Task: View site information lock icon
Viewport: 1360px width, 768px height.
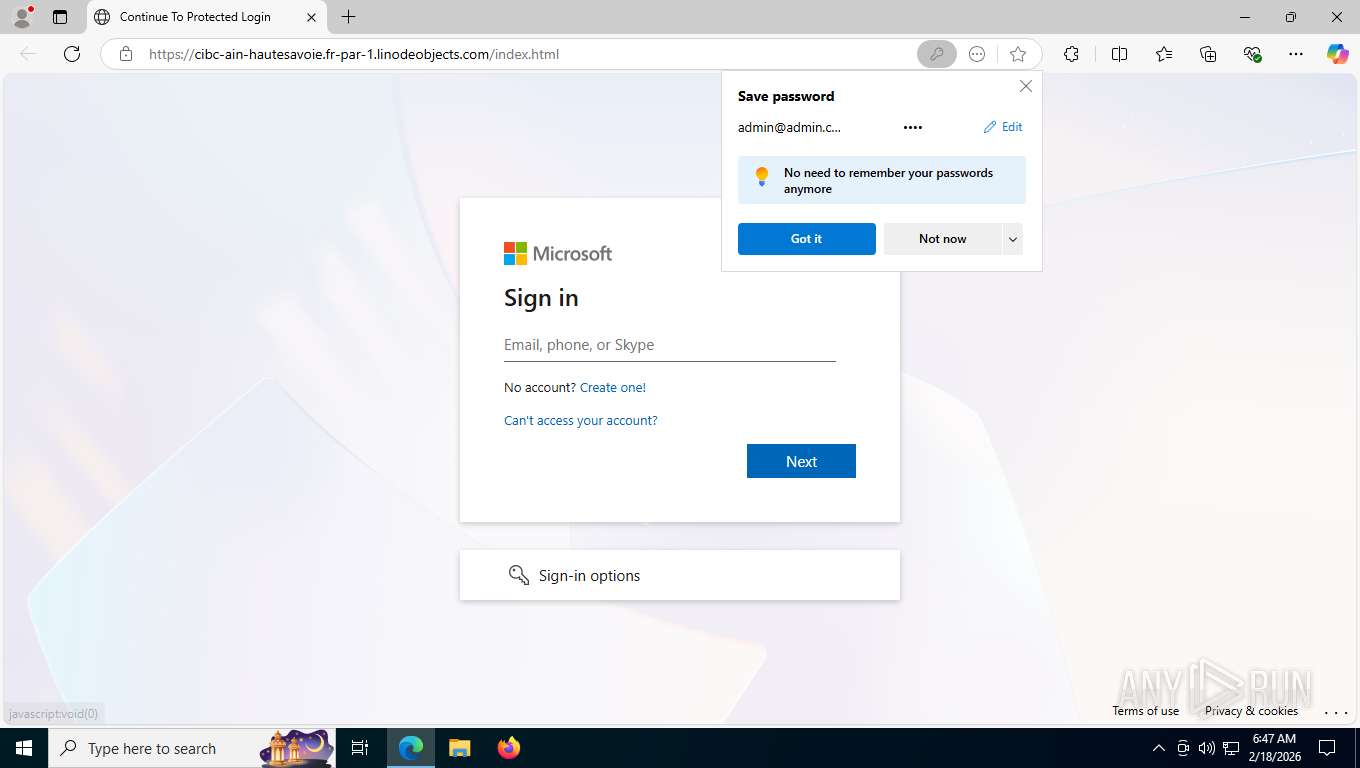Action: (x=126, y=54)
